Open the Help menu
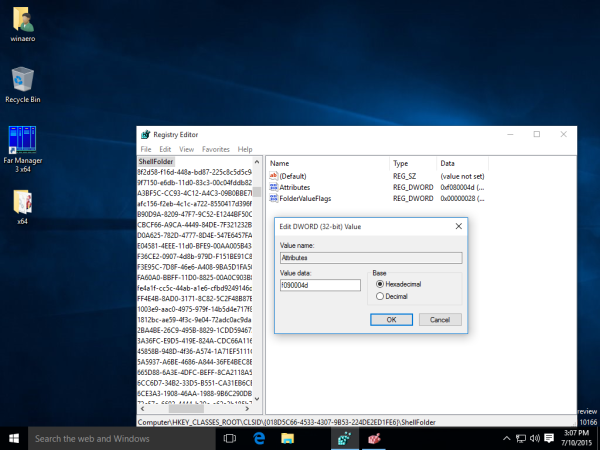This screenshot has width=600, height=450. 245,149
